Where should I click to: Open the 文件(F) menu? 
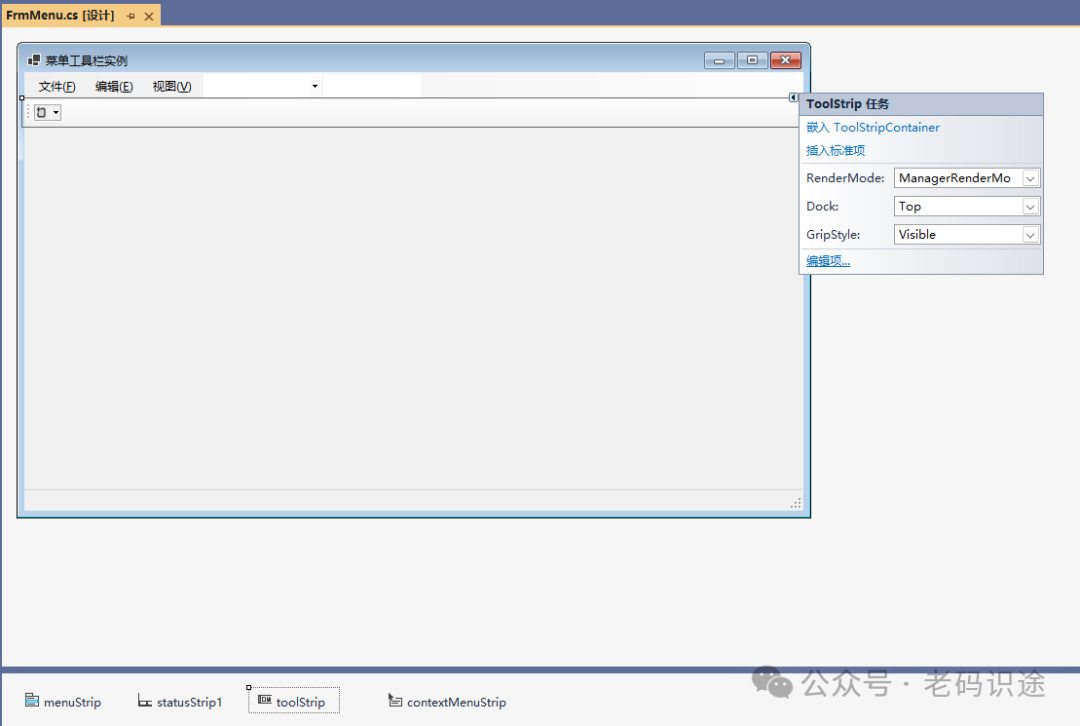point(56,86)
